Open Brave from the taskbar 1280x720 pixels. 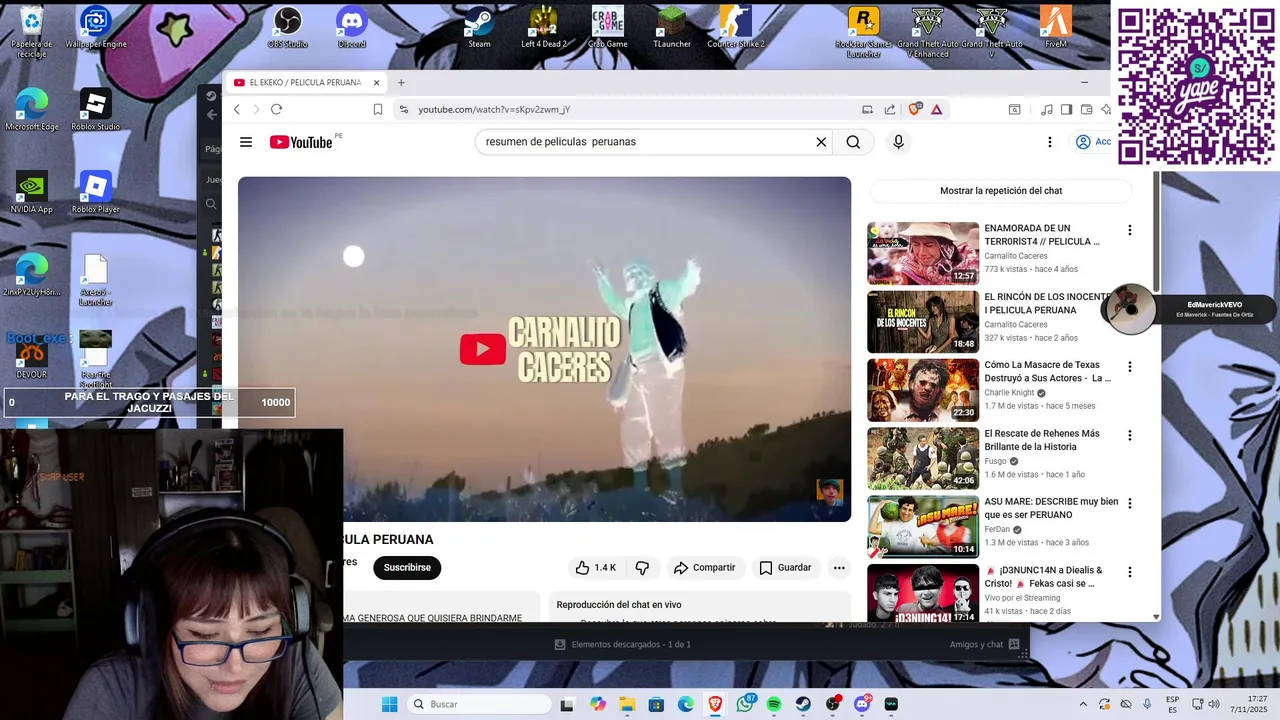(x=715, y=704)
